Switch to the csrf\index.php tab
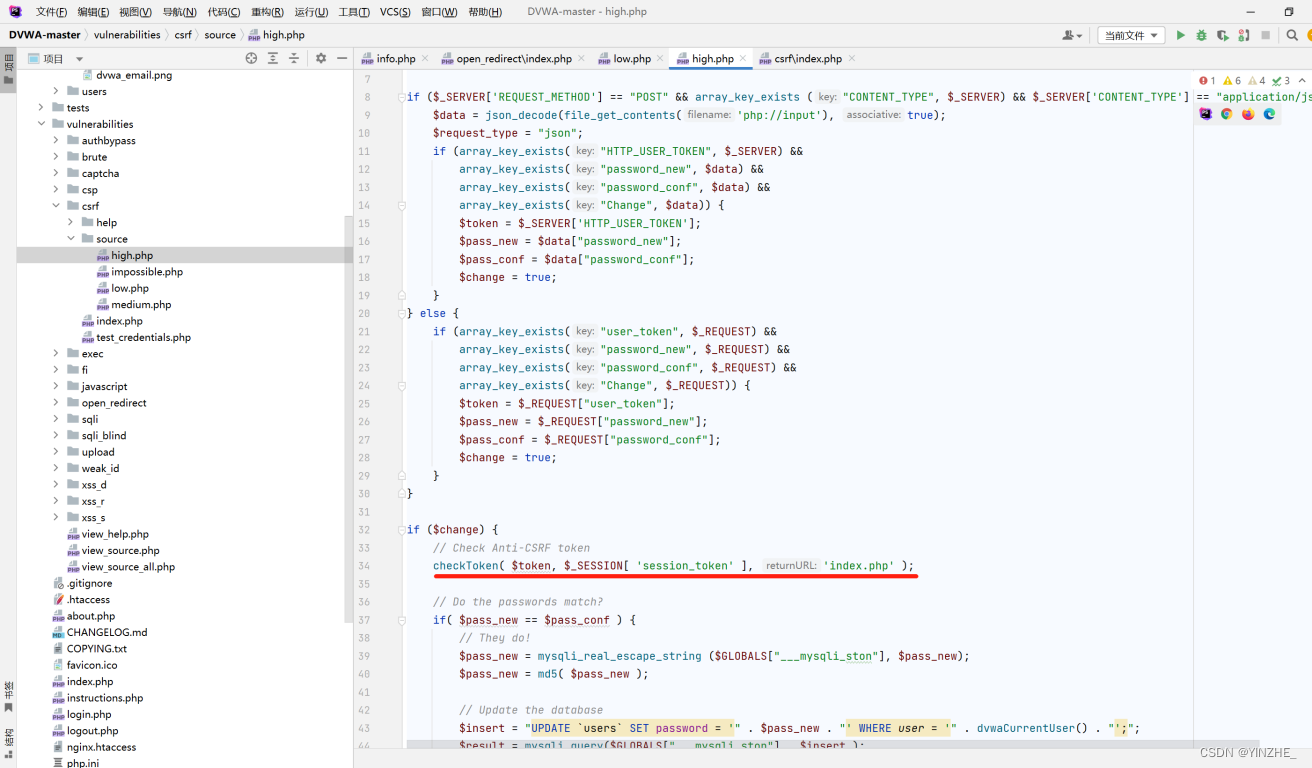1312x768 pixels. pos(808,59)
